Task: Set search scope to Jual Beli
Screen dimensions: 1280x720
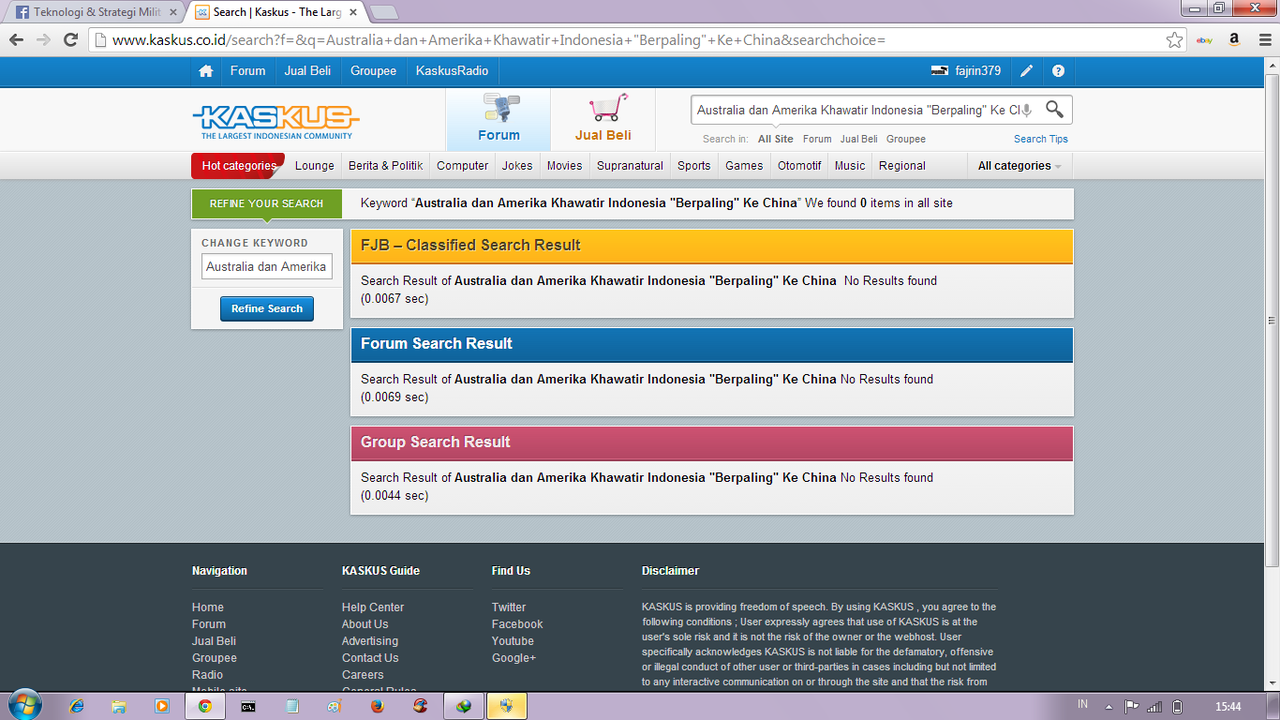Action: [859, 139]
